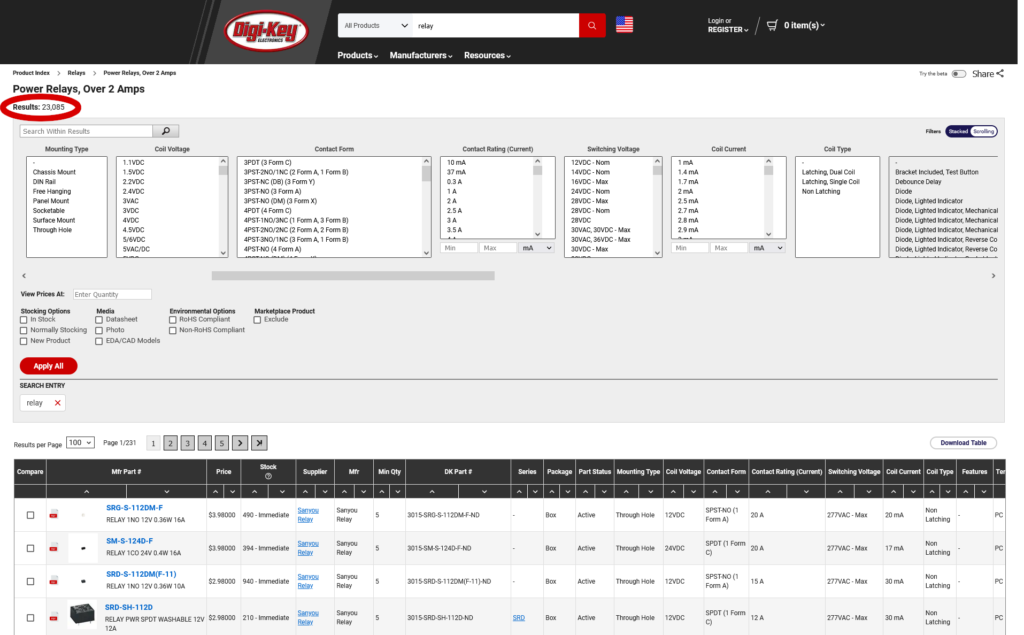The width and height of the screenshot is (1024, 635).
Task: Open the Contact Rating unit mA dropdown
Action: click(x=537, y=248)
